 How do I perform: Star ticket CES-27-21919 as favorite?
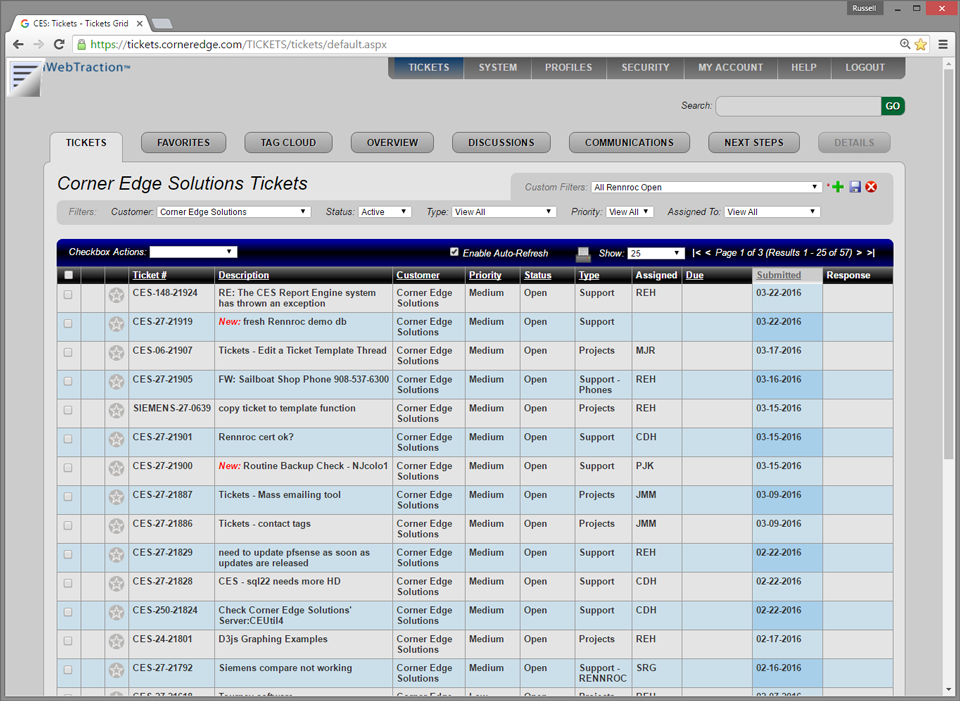116,324
